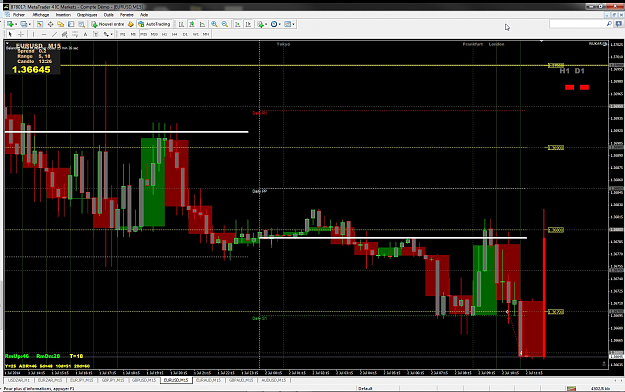Screen dimensions: 625x392
Task: Open the Outils menu
Action: [x=108, y=15]
